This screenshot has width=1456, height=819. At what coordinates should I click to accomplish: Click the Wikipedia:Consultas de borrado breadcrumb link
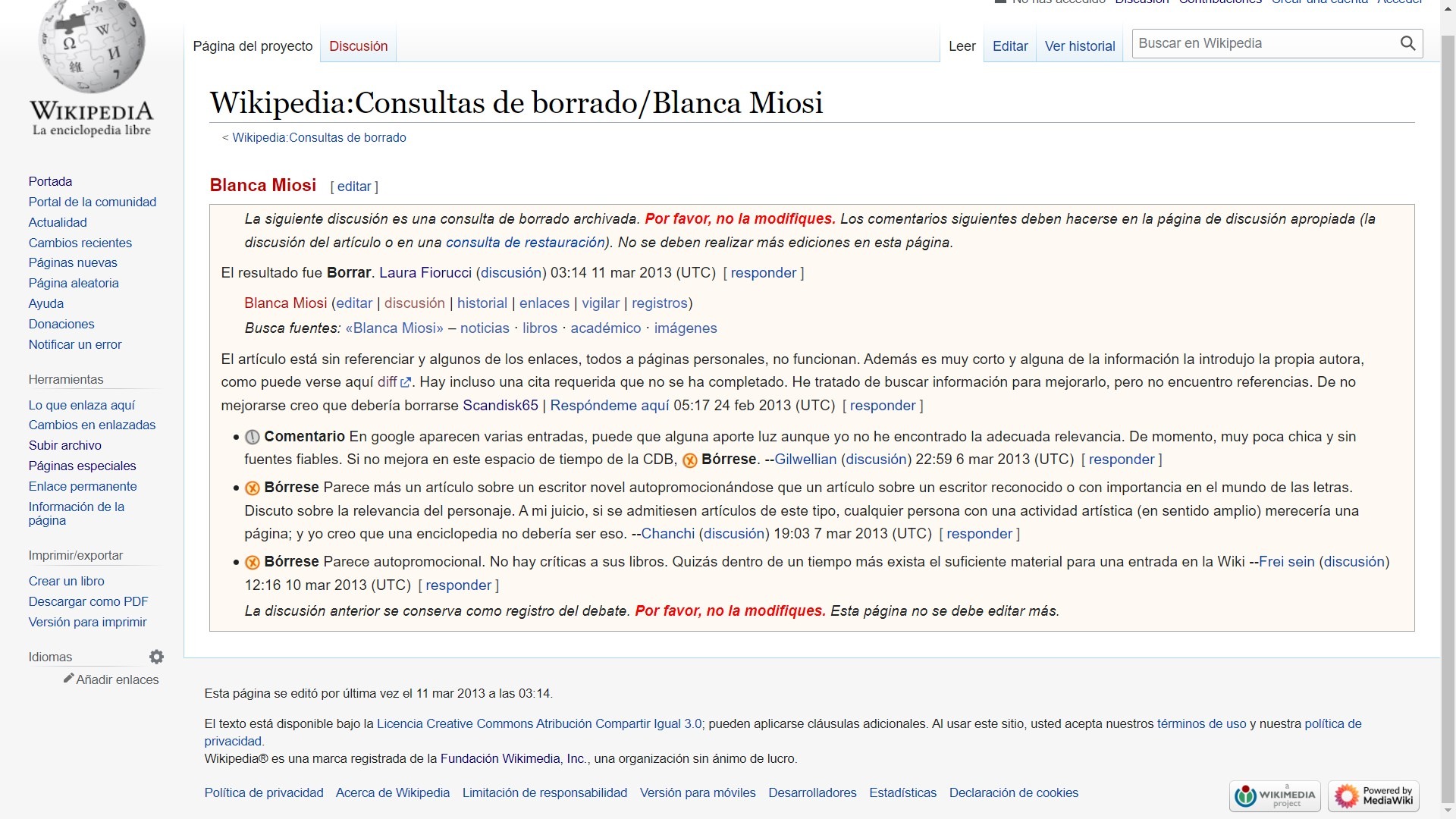(319, 137)
